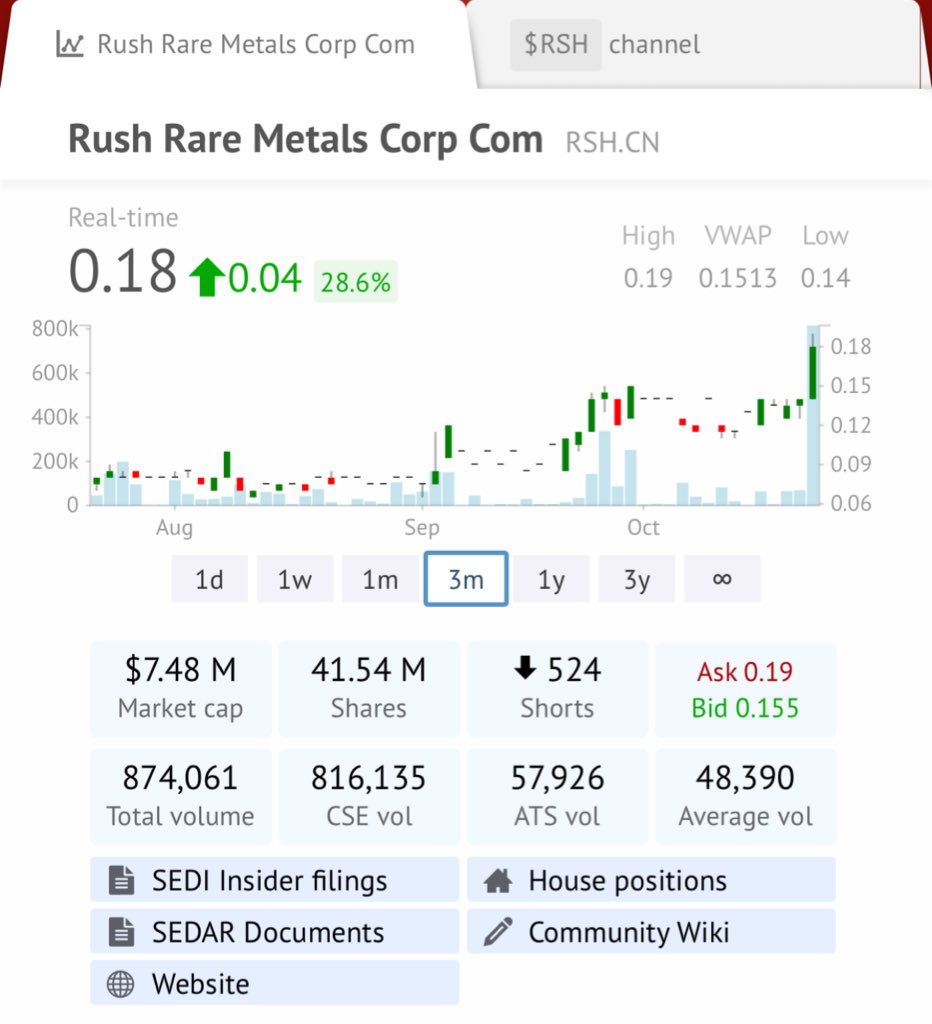
Task: Open SEDAR Documents link
Action: click(275, 931)
